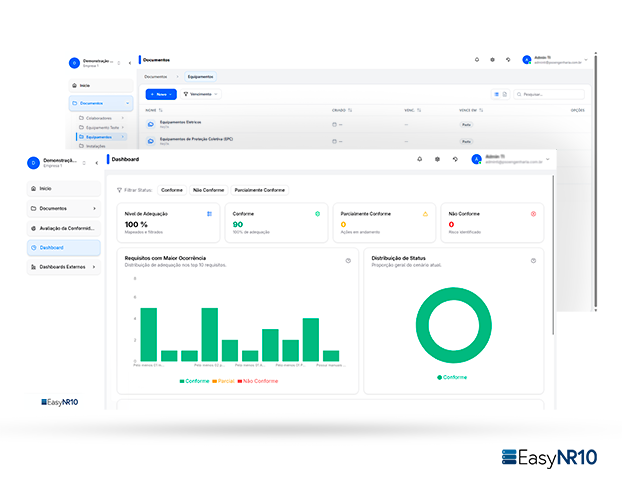Open the Vencimento filter dropdown
This screenshot has height=483, width=622.
[200, 94]
